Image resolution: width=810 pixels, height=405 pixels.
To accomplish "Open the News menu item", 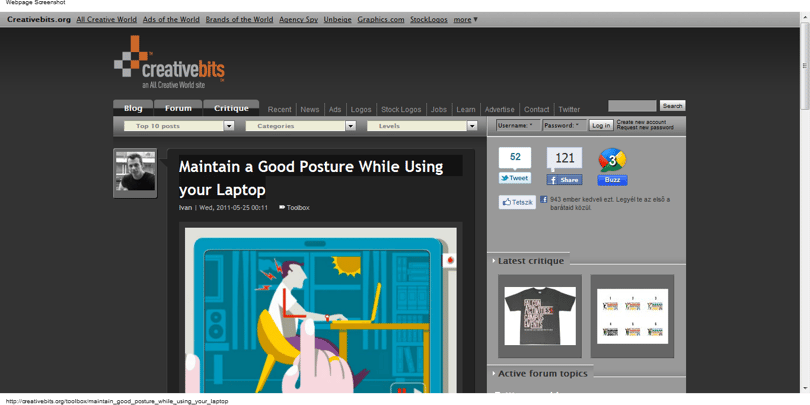I will pos(310,110).
